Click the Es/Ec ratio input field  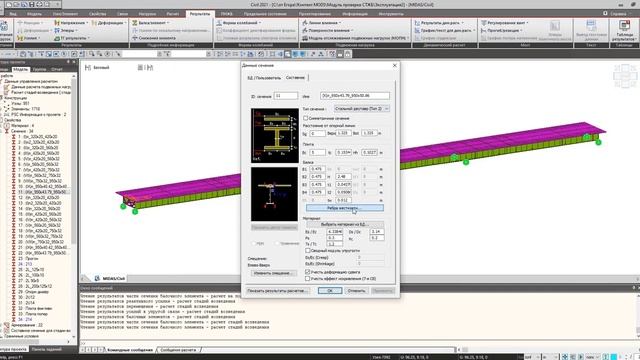[334, 231]
